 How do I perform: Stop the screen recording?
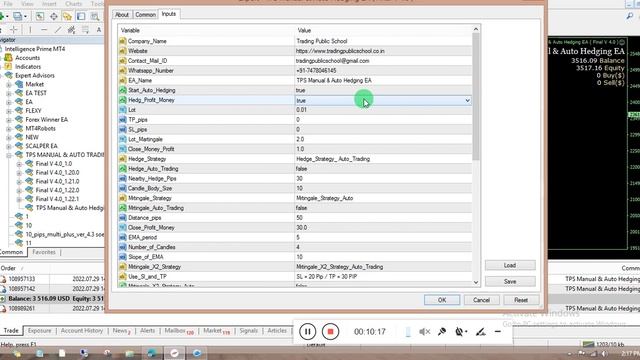coord(330,331)
